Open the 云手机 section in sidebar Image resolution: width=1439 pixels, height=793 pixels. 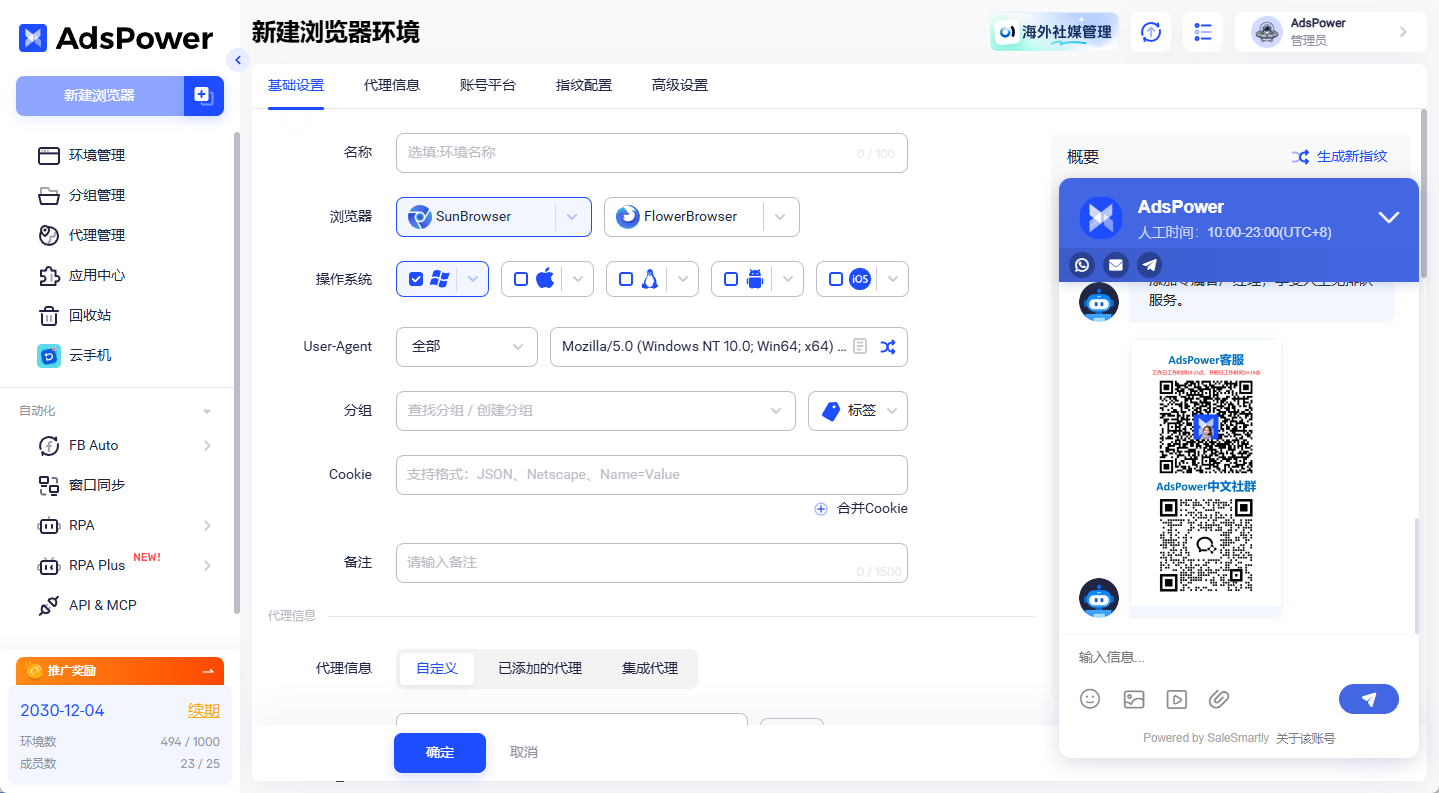pyautogui.click(x=96, y=355)
